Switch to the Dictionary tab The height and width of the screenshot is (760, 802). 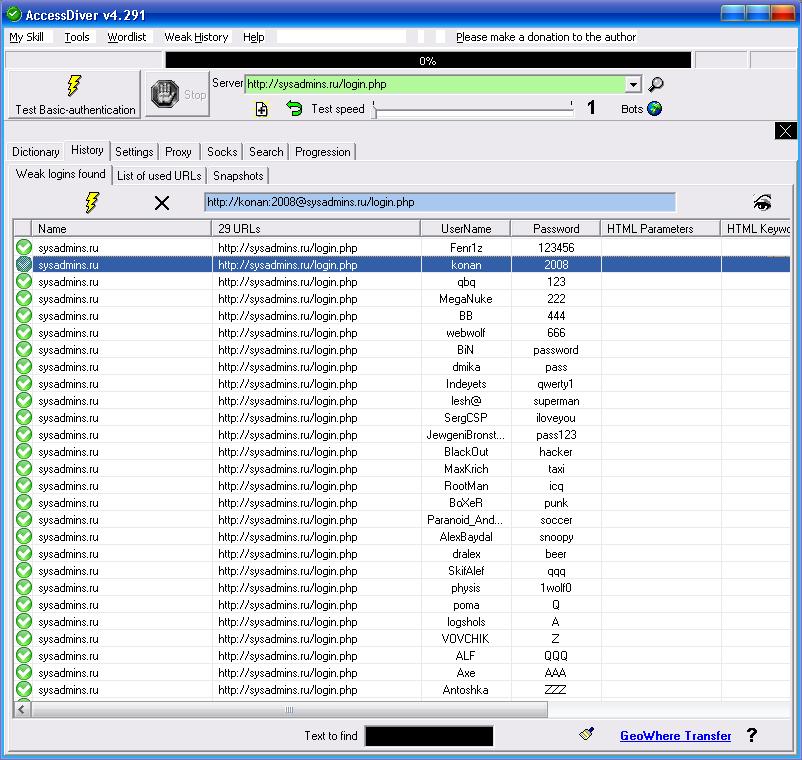pos(36,152)
